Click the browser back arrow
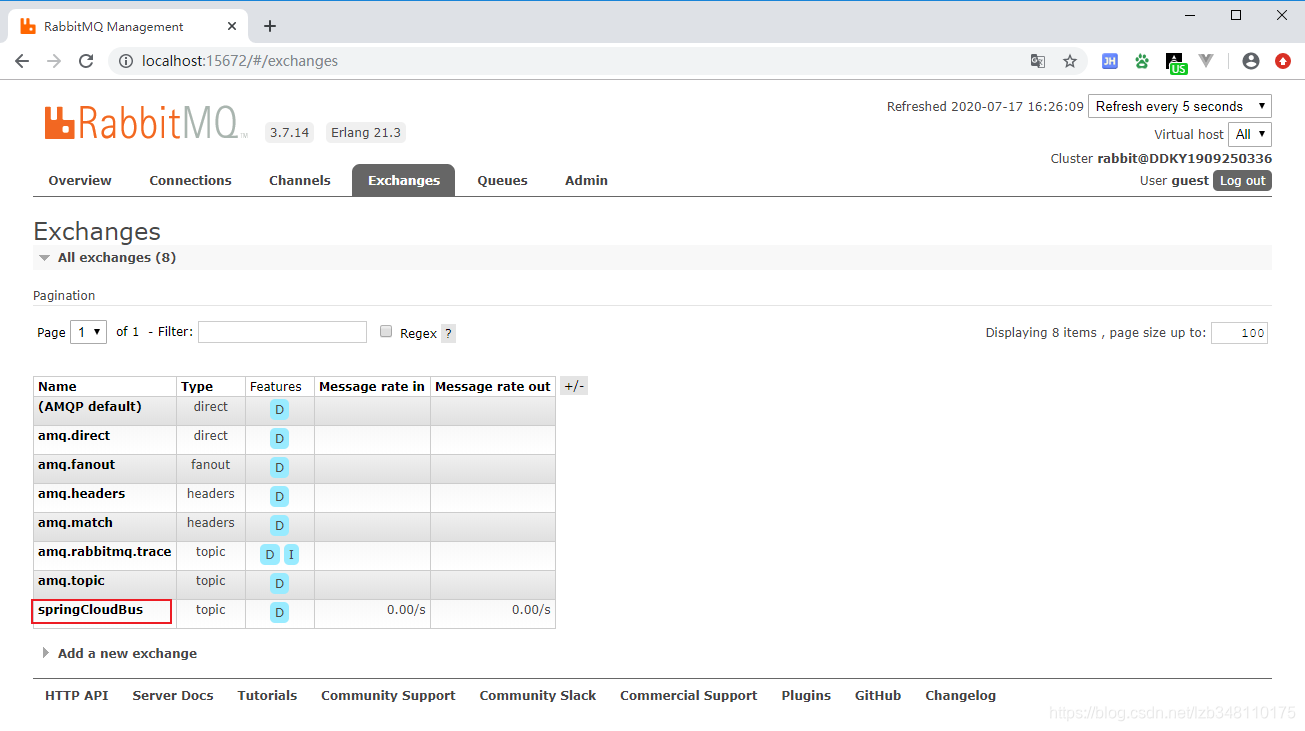This screenshot has height=731, width=1305. (22, 61)
